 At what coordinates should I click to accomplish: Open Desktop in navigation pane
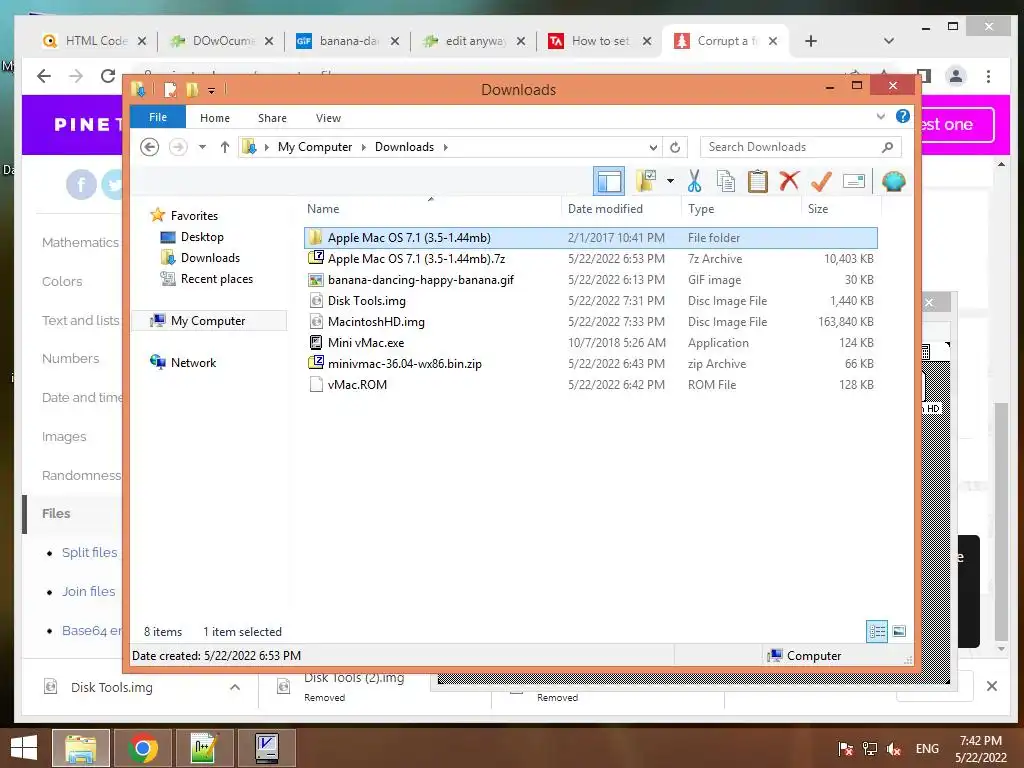coord(202,236)
